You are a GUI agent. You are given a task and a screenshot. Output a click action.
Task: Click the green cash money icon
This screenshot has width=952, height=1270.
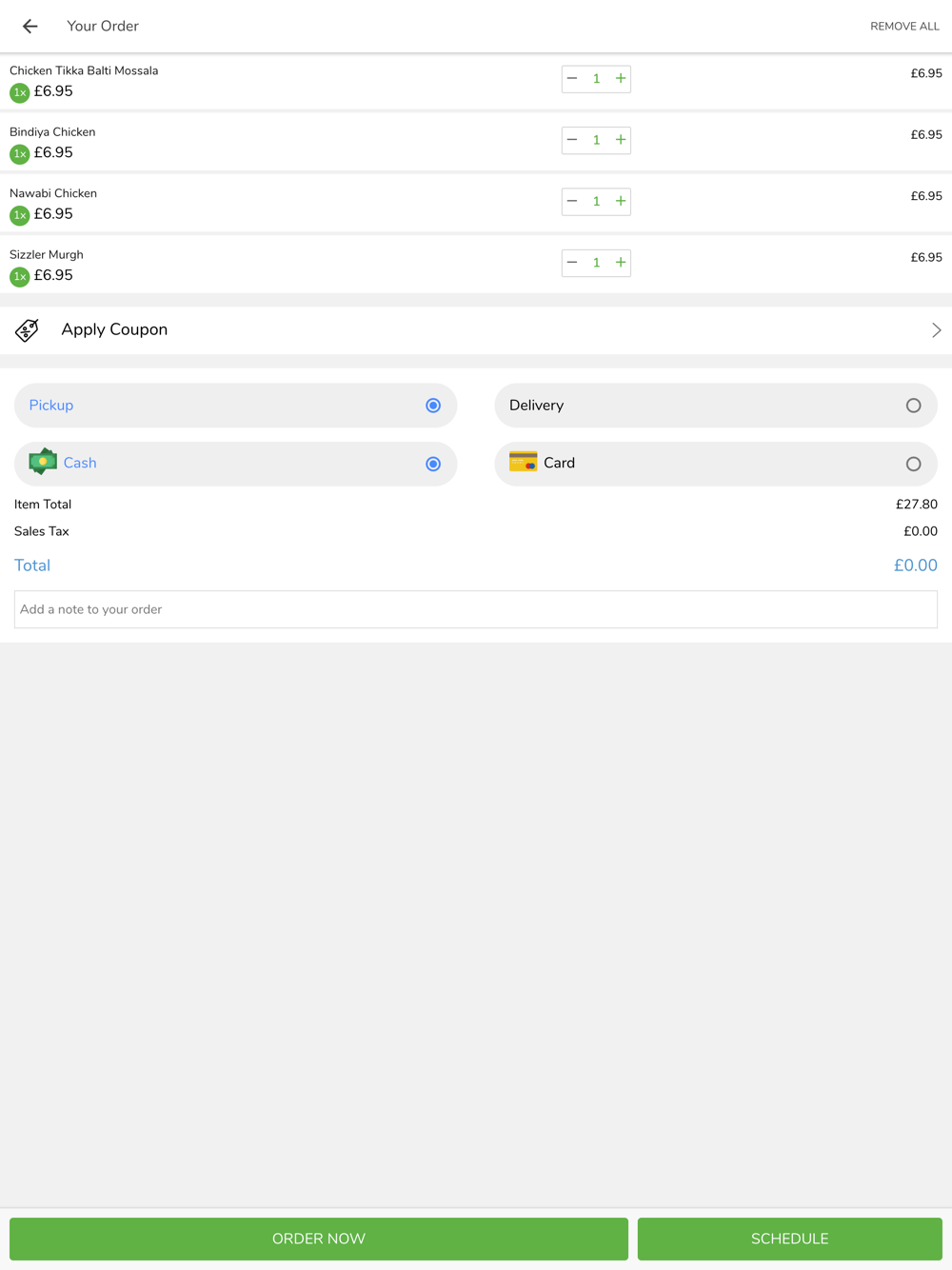click(x=43, y=463)
